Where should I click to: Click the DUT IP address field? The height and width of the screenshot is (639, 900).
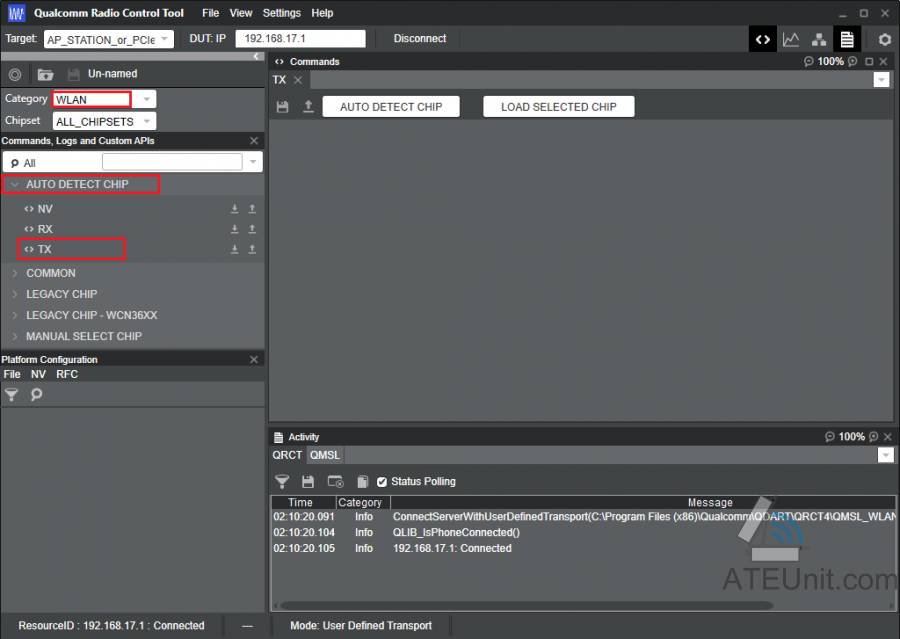[x=300, y=38]
